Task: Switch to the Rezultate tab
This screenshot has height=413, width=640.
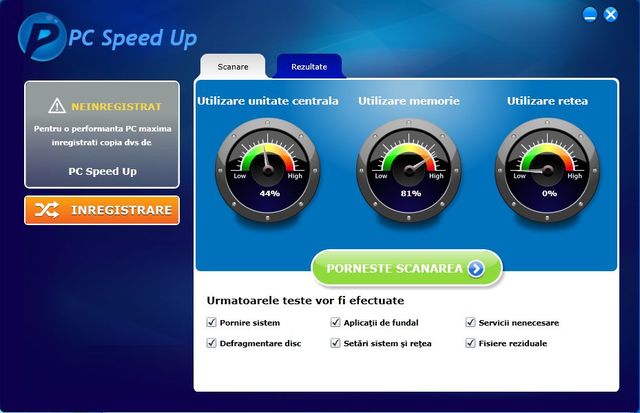Action: pyautogui.click(x=309, y=66)
